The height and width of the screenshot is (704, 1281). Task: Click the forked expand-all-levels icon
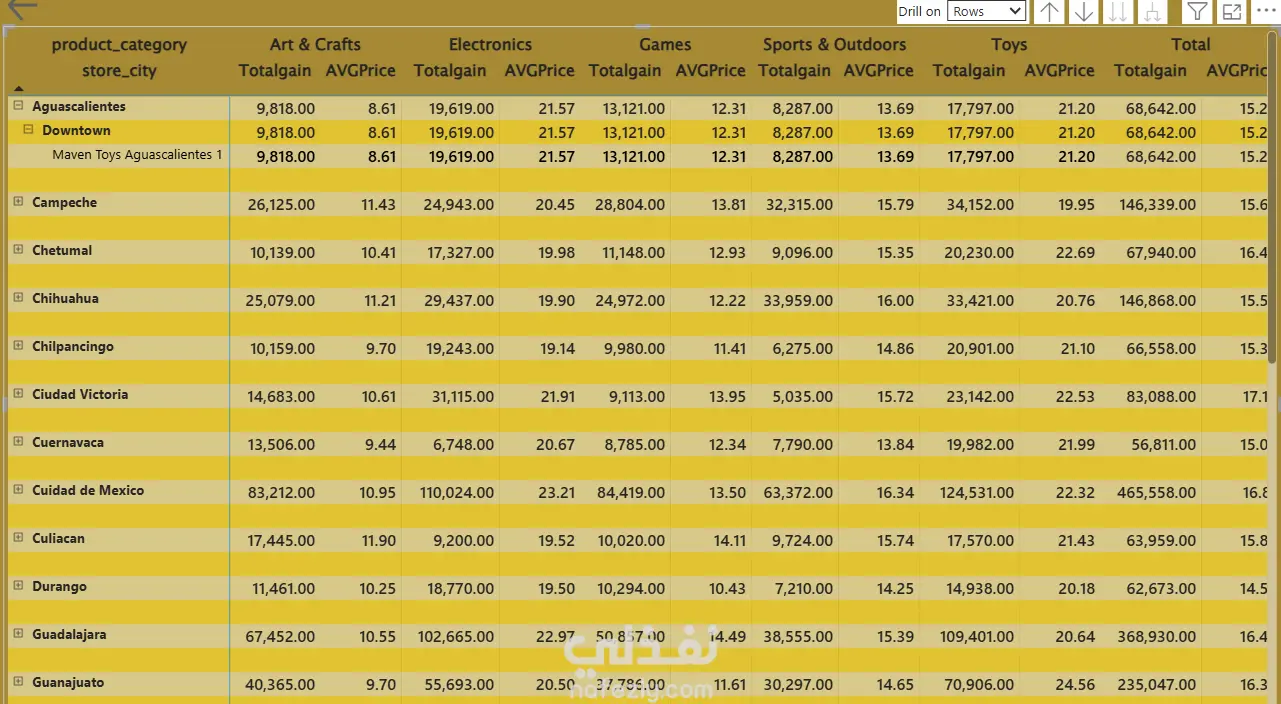point(1153,12)
